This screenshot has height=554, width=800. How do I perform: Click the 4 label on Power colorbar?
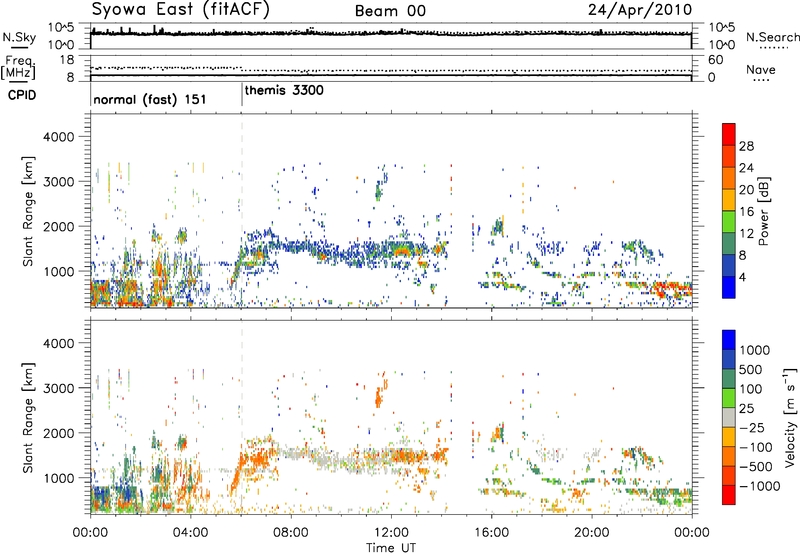(743, 277)
